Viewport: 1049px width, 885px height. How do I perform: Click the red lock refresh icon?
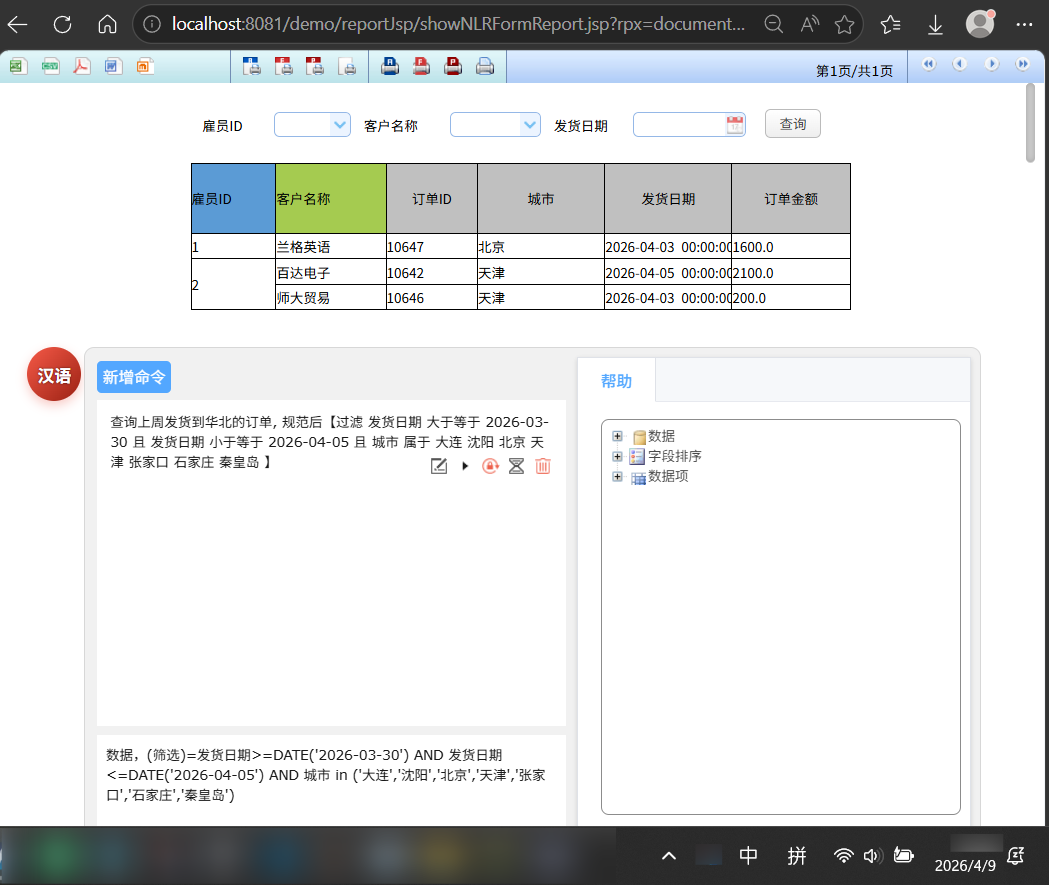(x=490, y=466)
